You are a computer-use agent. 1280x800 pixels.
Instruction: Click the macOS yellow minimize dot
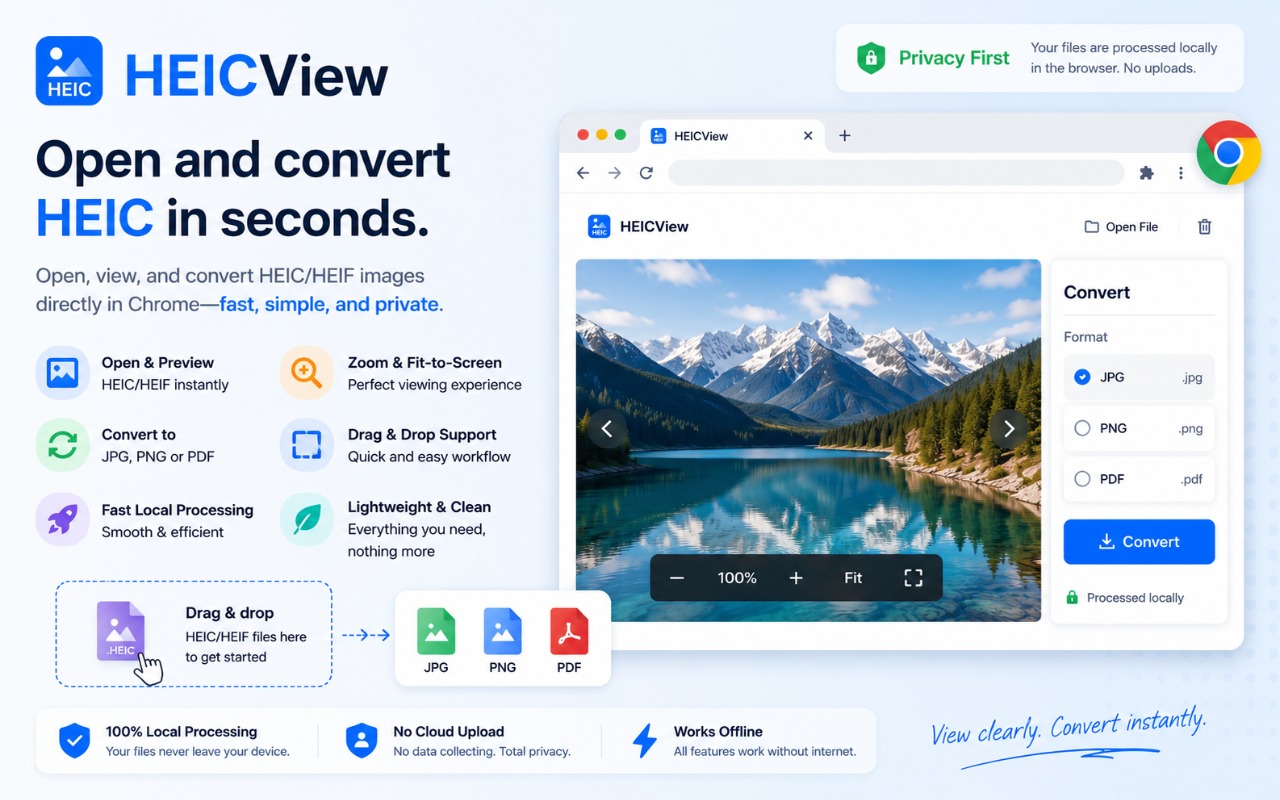coord(602,135)
